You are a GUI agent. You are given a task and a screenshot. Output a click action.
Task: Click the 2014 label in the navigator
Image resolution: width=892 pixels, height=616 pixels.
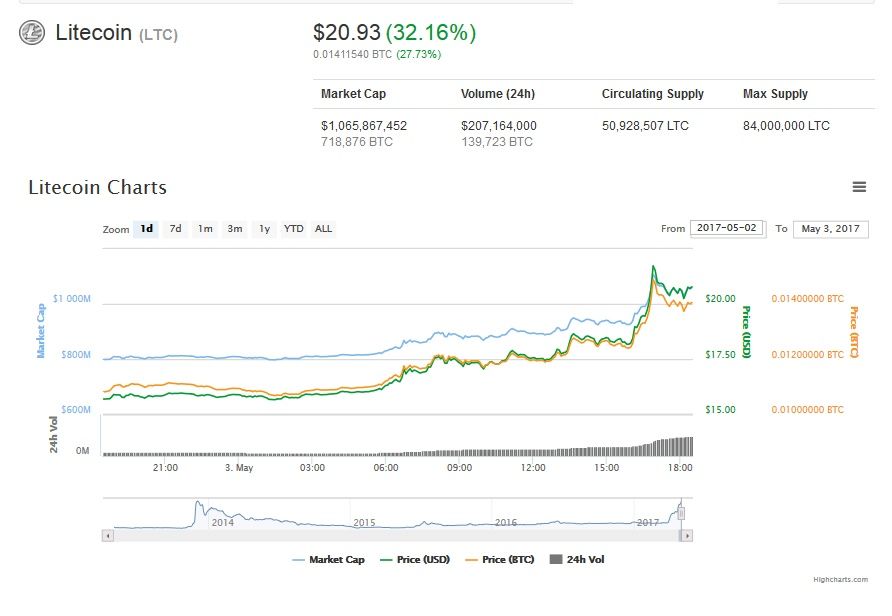(222, 523)
